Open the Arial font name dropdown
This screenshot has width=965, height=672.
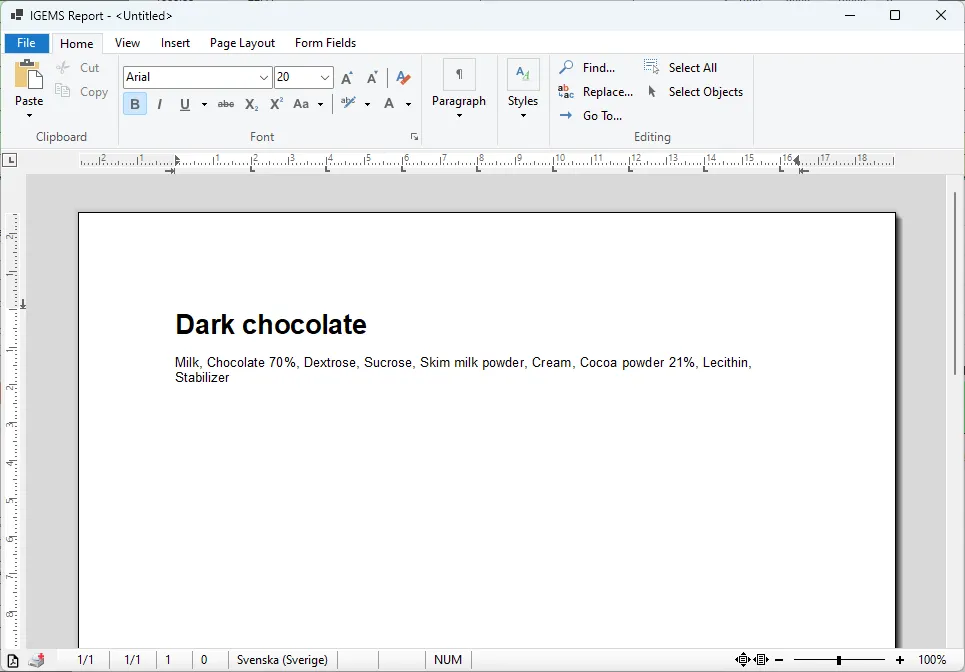click(x=263, y=78)
